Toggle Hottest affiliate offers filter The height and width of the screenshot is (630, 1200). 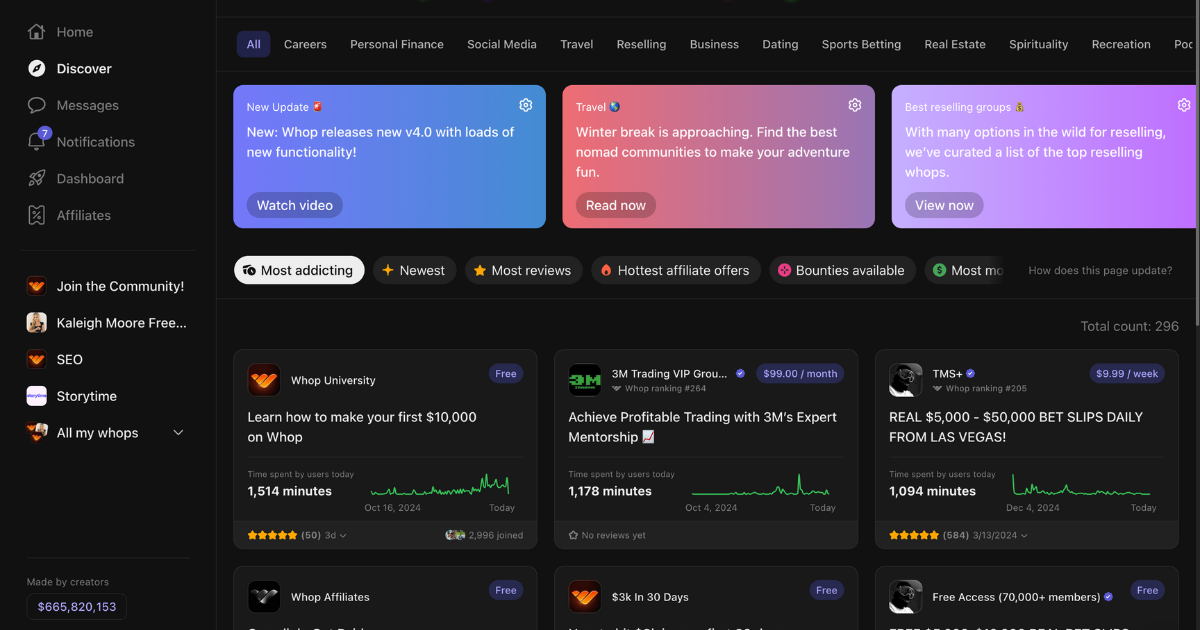click(x=676, y=270)
